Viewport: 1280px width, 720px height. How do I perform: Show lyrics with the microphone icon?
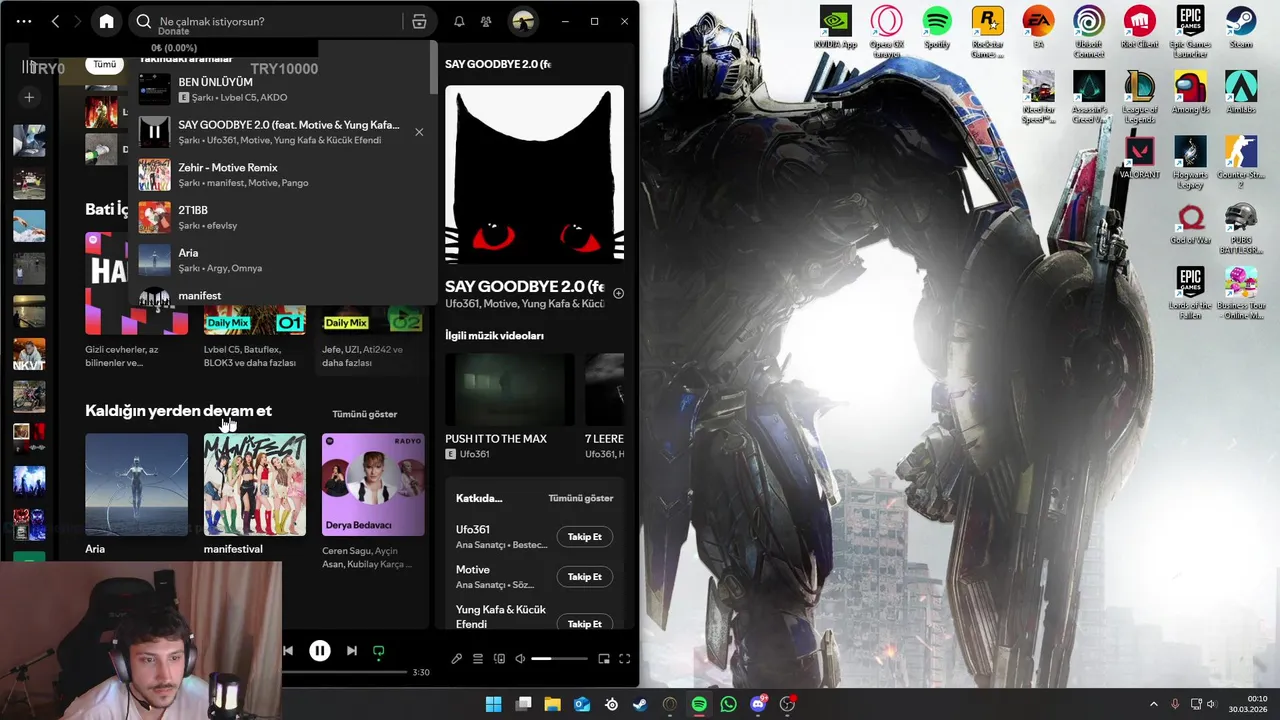(457, 659)
